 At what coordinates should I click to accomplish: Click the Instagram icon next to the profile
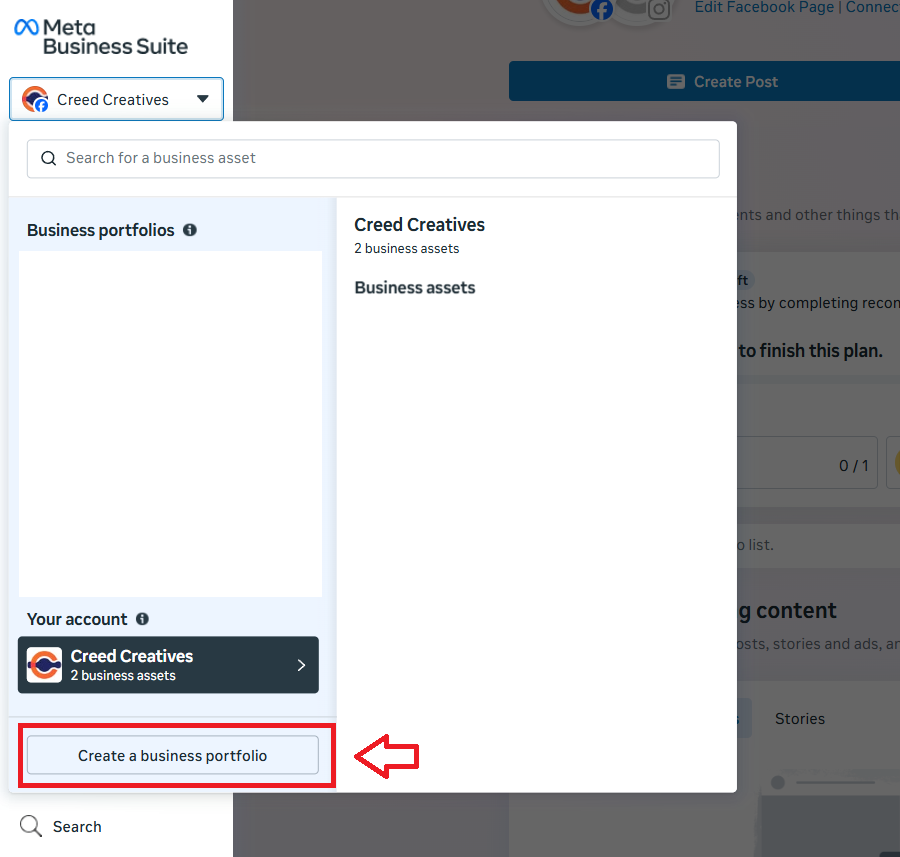[x=659, y=9]
